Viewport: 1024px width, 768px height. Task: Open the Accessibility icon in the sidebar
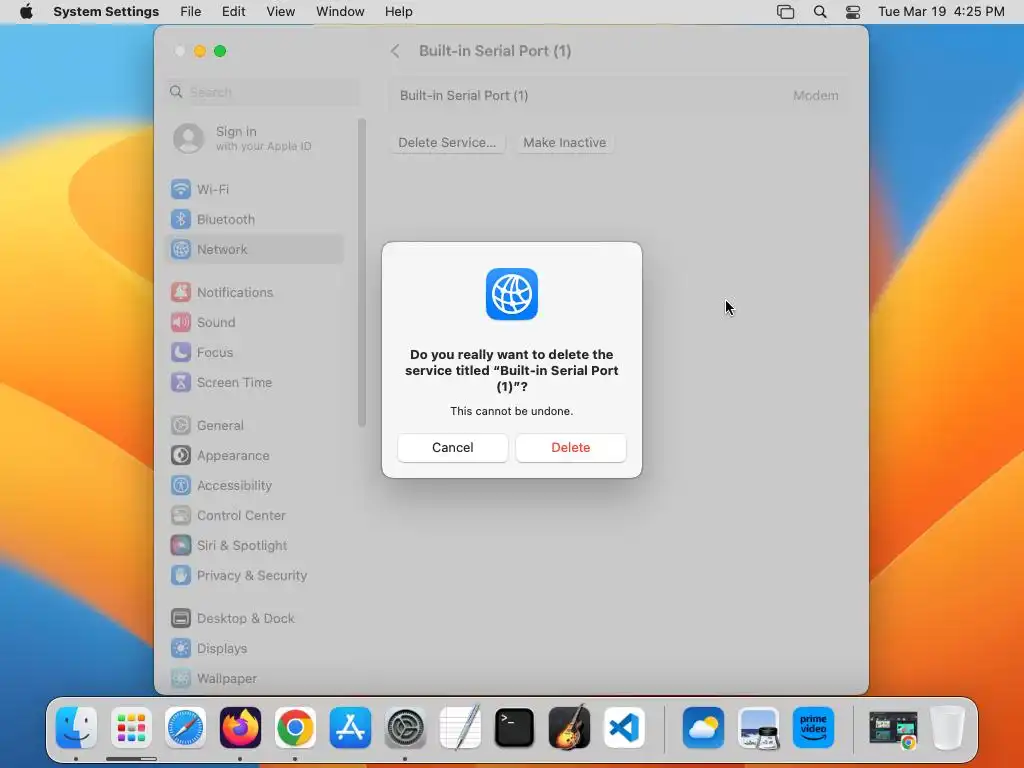tap(181, 486)
